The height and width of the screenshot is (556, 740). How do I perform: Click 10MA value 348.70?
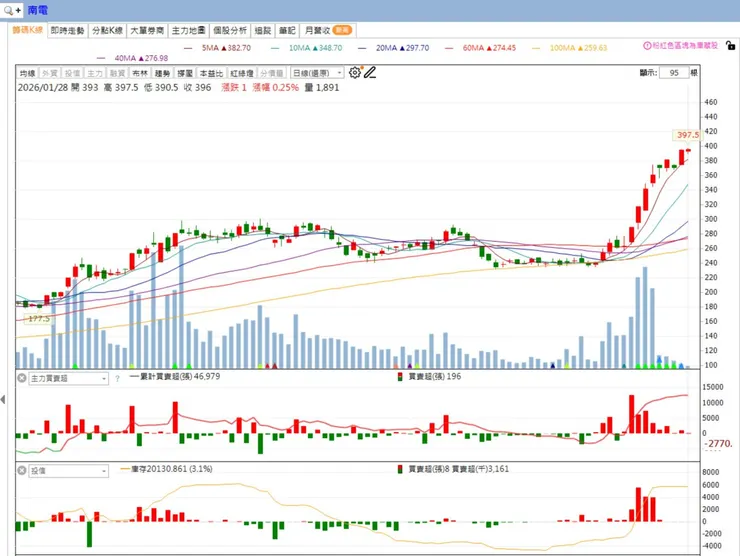coord(330,48)
